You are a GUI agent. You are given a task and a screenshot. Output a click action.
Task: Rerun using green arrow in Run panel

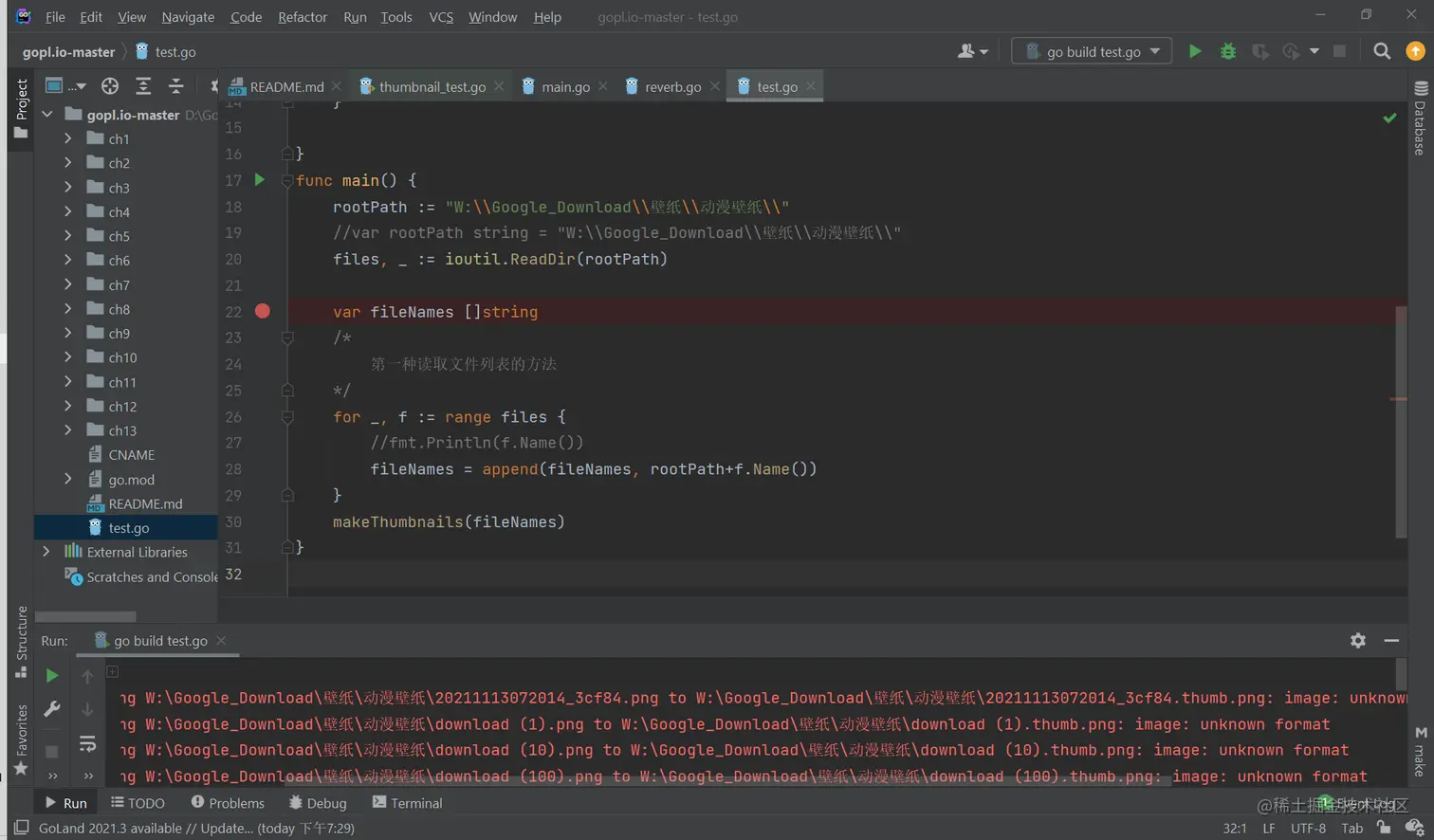coord(52,676)
